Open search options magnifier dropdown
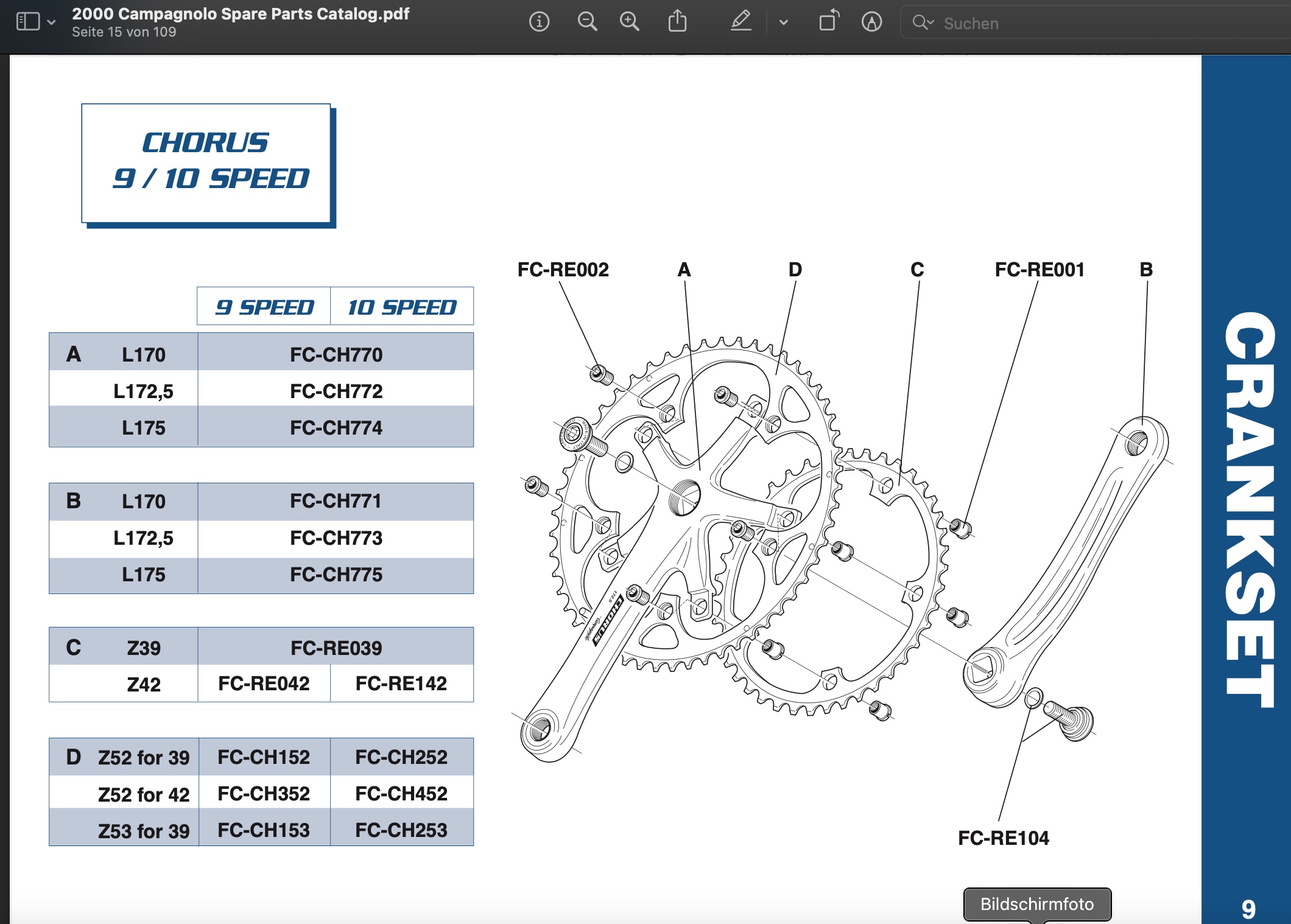This screenshot has width=1291, height=924. click(923, 23)
